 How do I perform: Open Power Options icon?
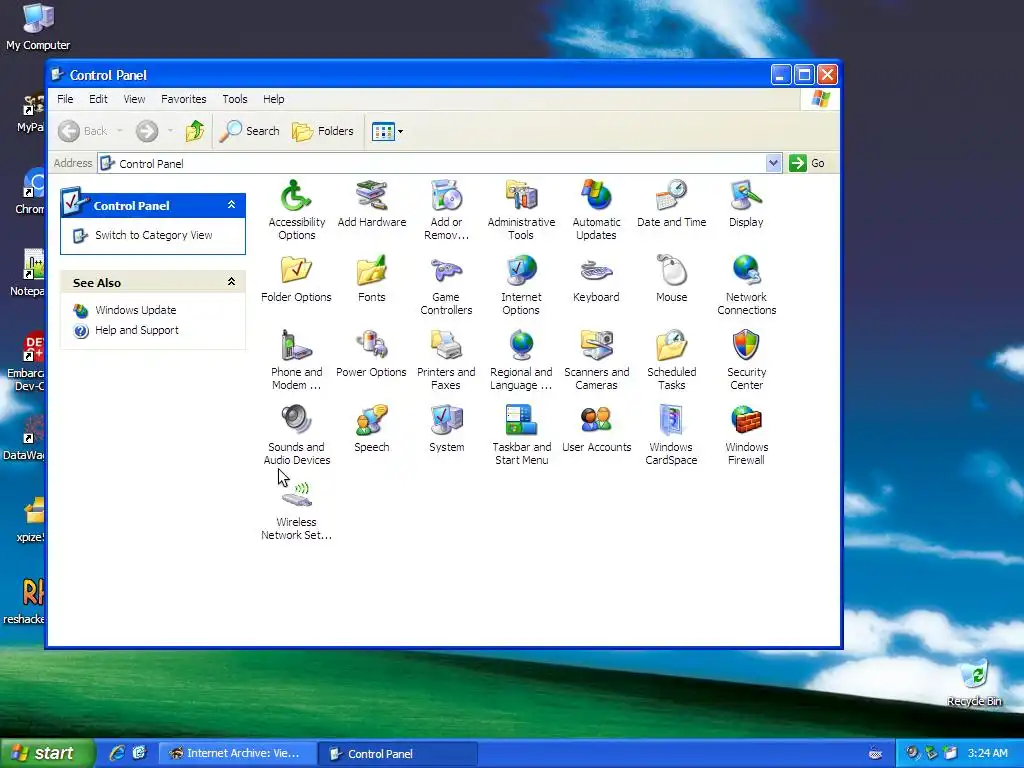(372, 345)
